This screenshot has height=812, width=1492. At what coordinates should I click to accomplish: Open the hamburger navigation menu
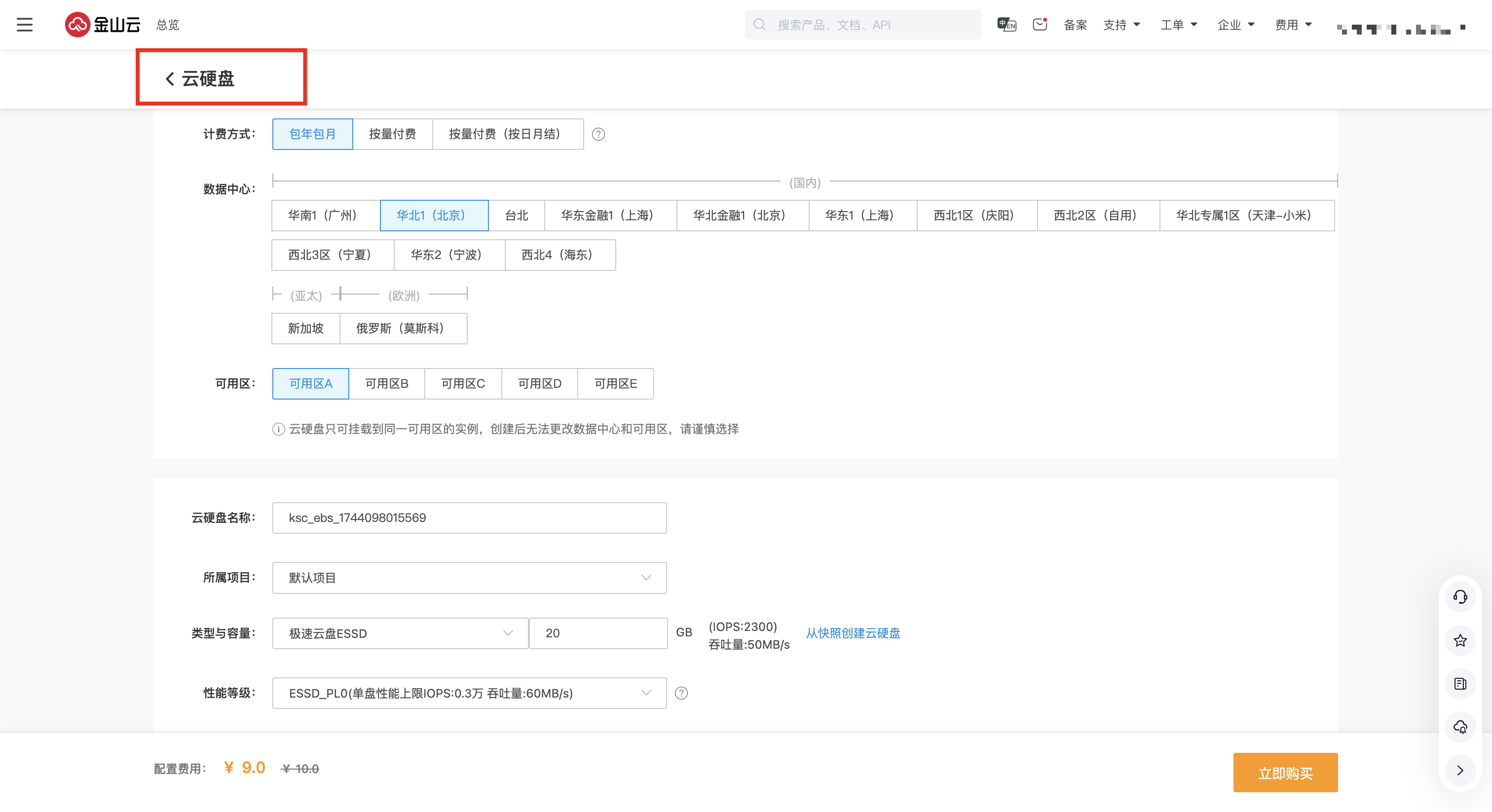pos(24,24)
